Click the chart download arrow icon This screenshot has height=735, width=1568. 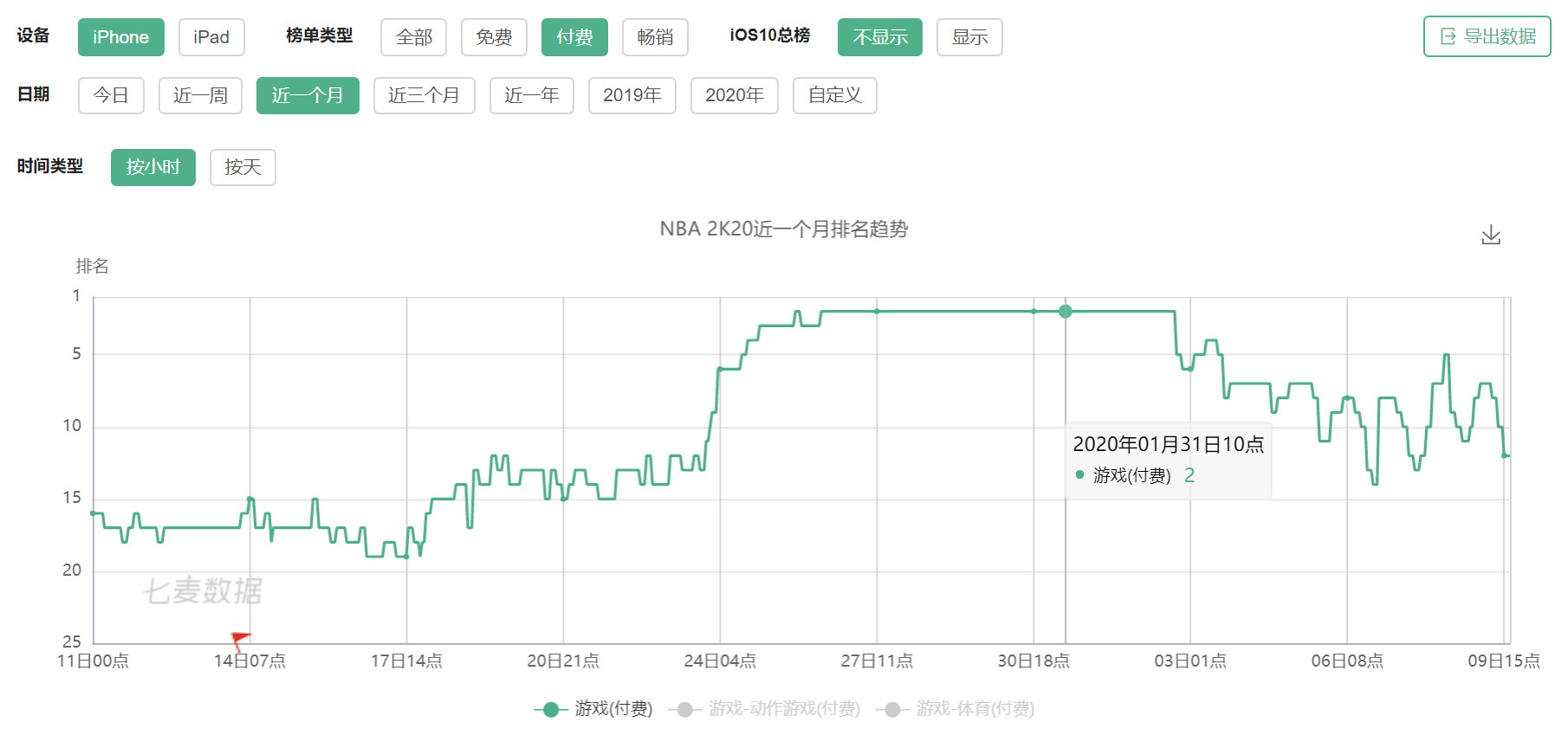pyautogui.click(x=1490, y=235)
